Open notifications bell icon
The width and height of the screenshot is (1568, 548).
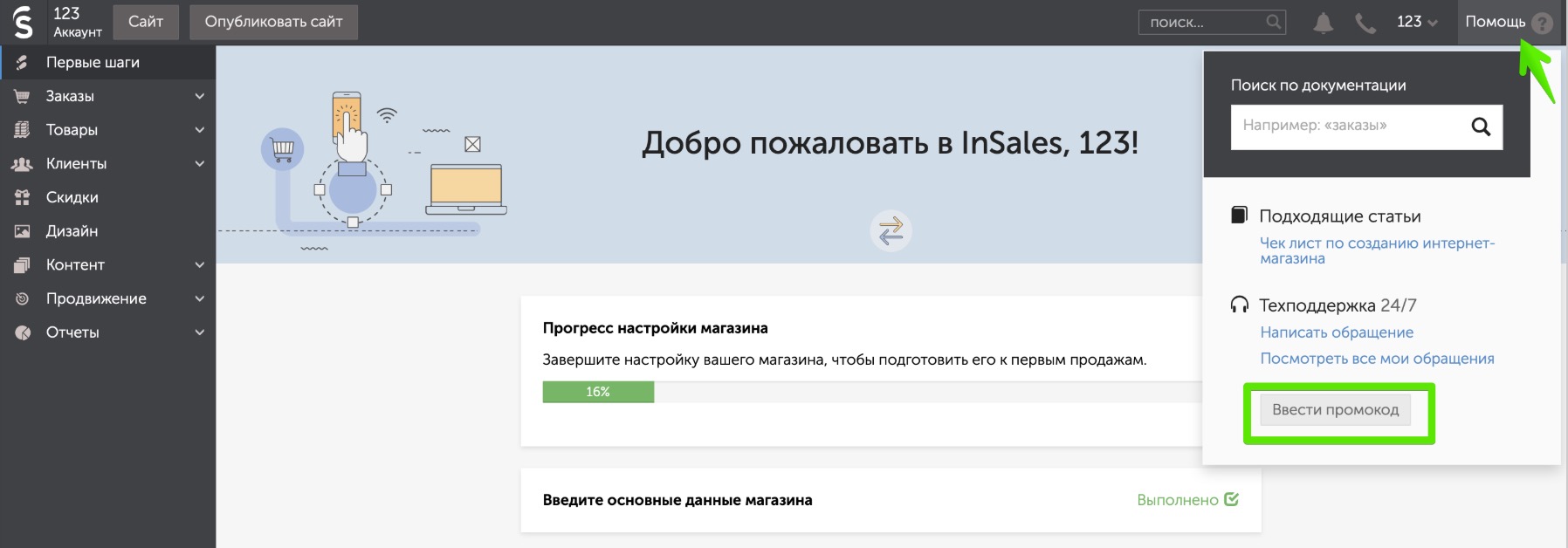[1324, 23]
